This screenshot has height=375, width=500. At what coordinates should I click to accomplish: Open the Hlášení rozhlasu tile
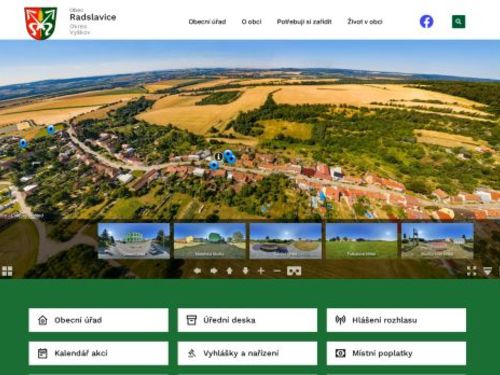[396, 320]
